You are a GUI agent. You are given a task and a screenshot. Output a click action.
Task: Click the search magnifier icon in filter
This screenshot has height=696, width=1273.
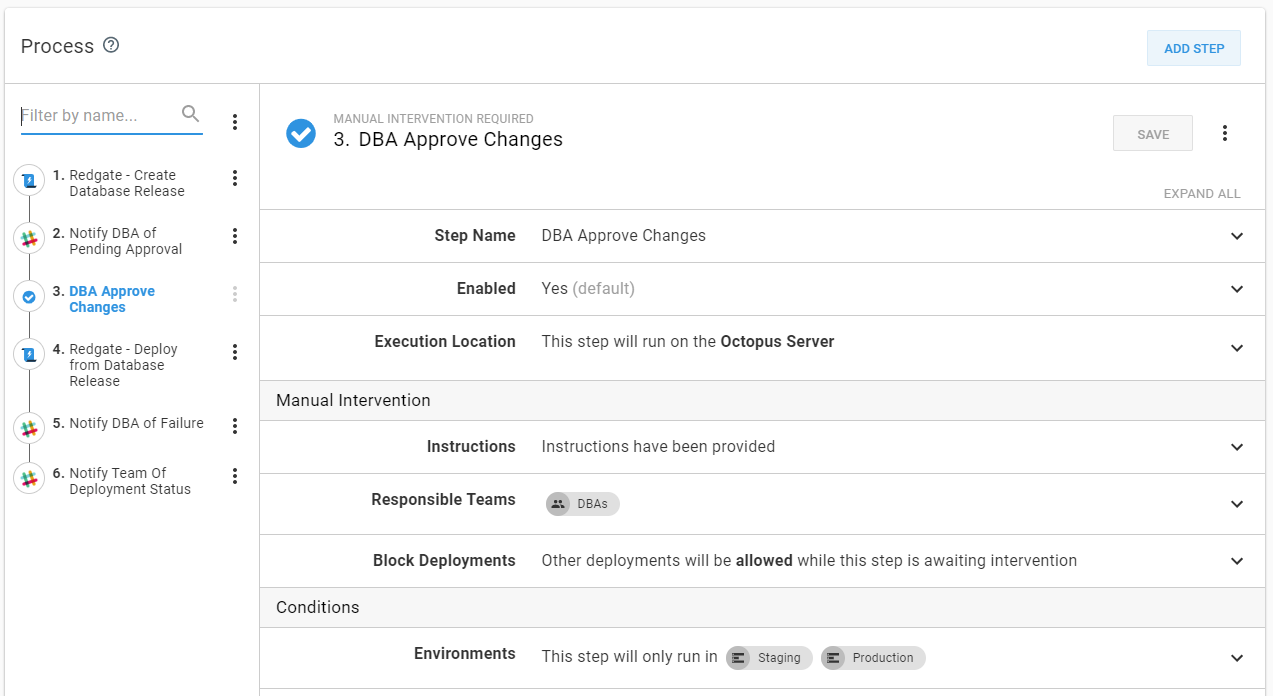tap(190, 114)
